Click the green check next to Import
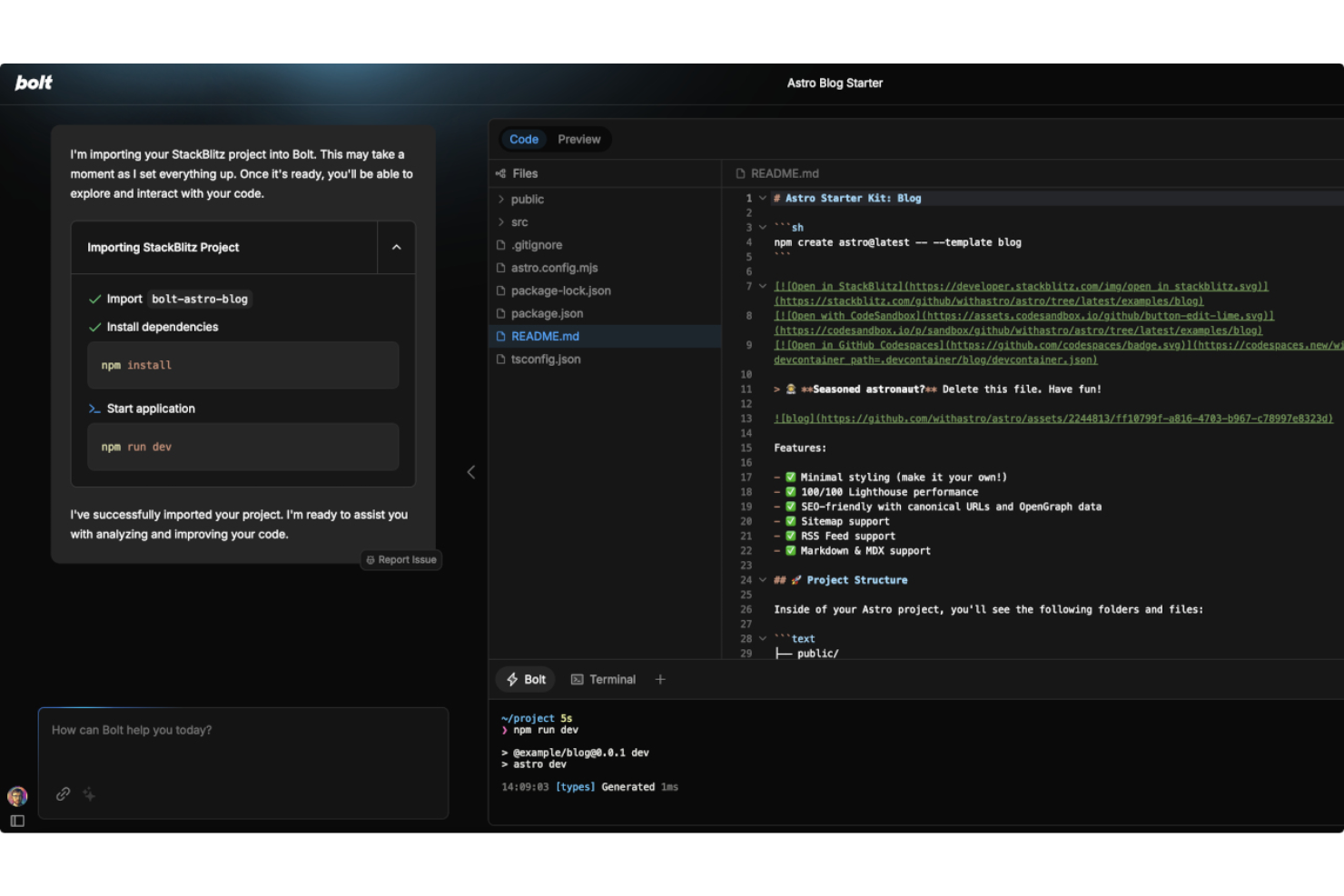The width and height of the screenshot is (1344, 896). pyautogui.click(x=94, y=299)
